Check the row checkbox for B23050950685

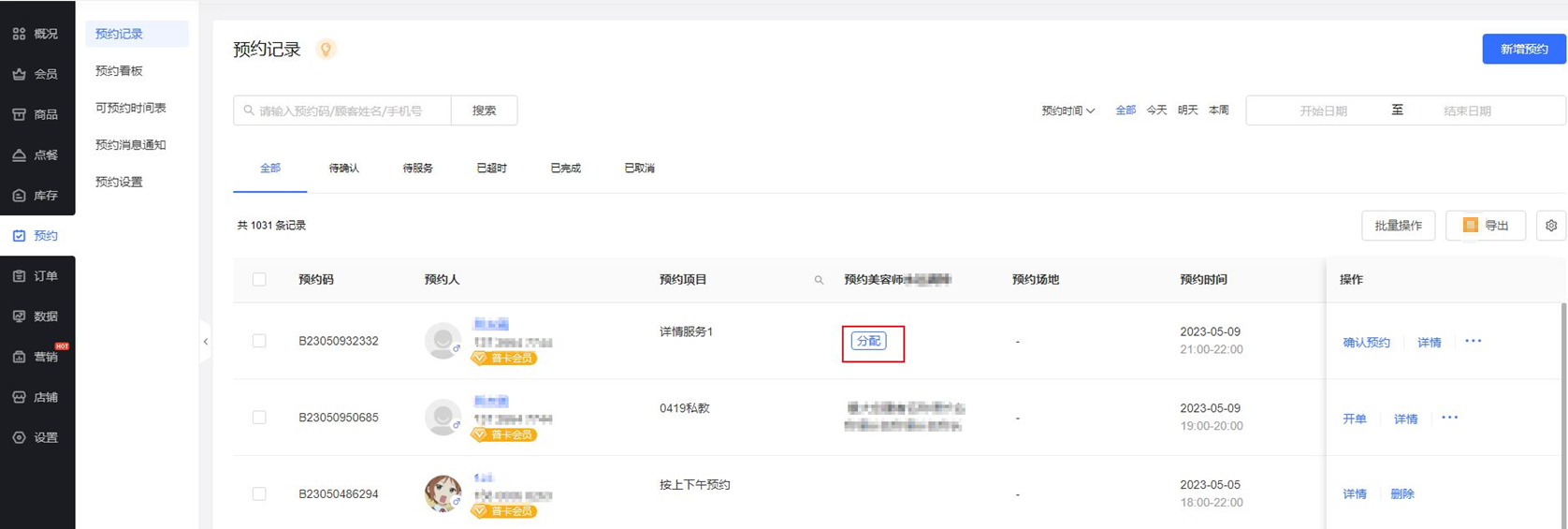coord(259,418)
